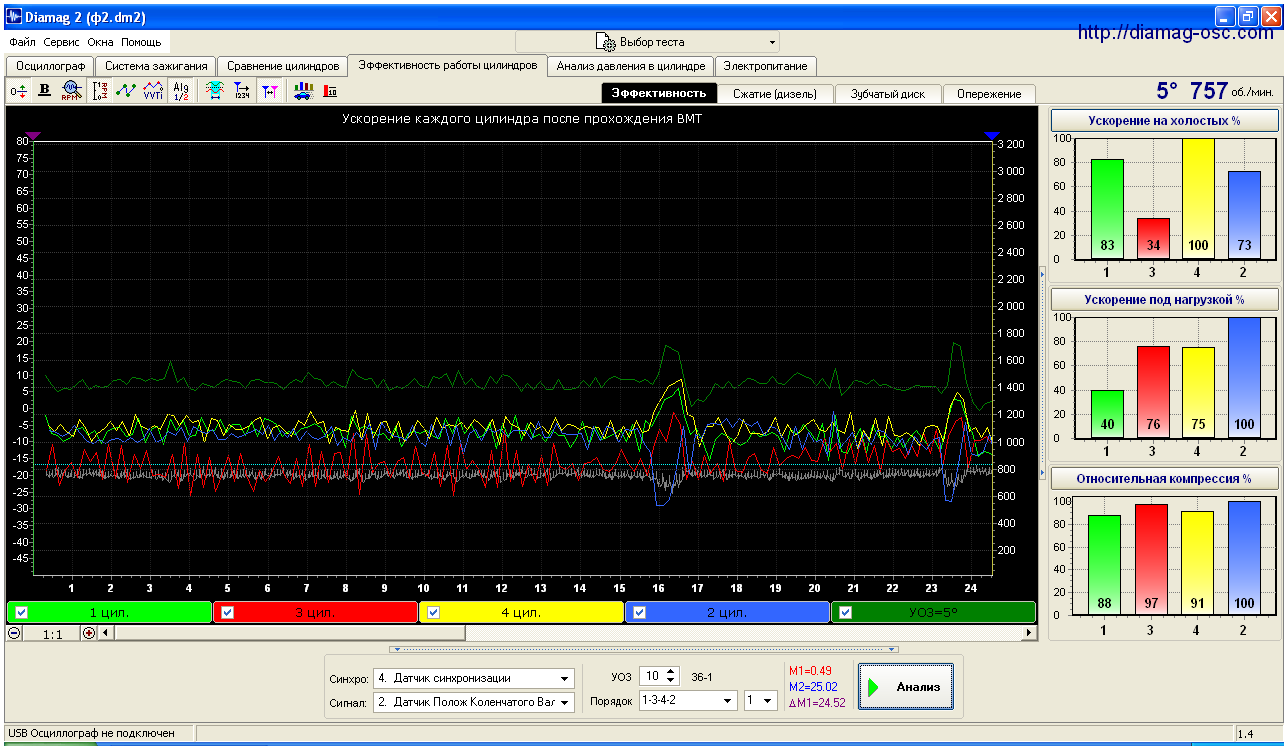1288x746 pixels.
Task: Toggle the УОЗ=5° checkbox
Action: (x=845, y=612)
